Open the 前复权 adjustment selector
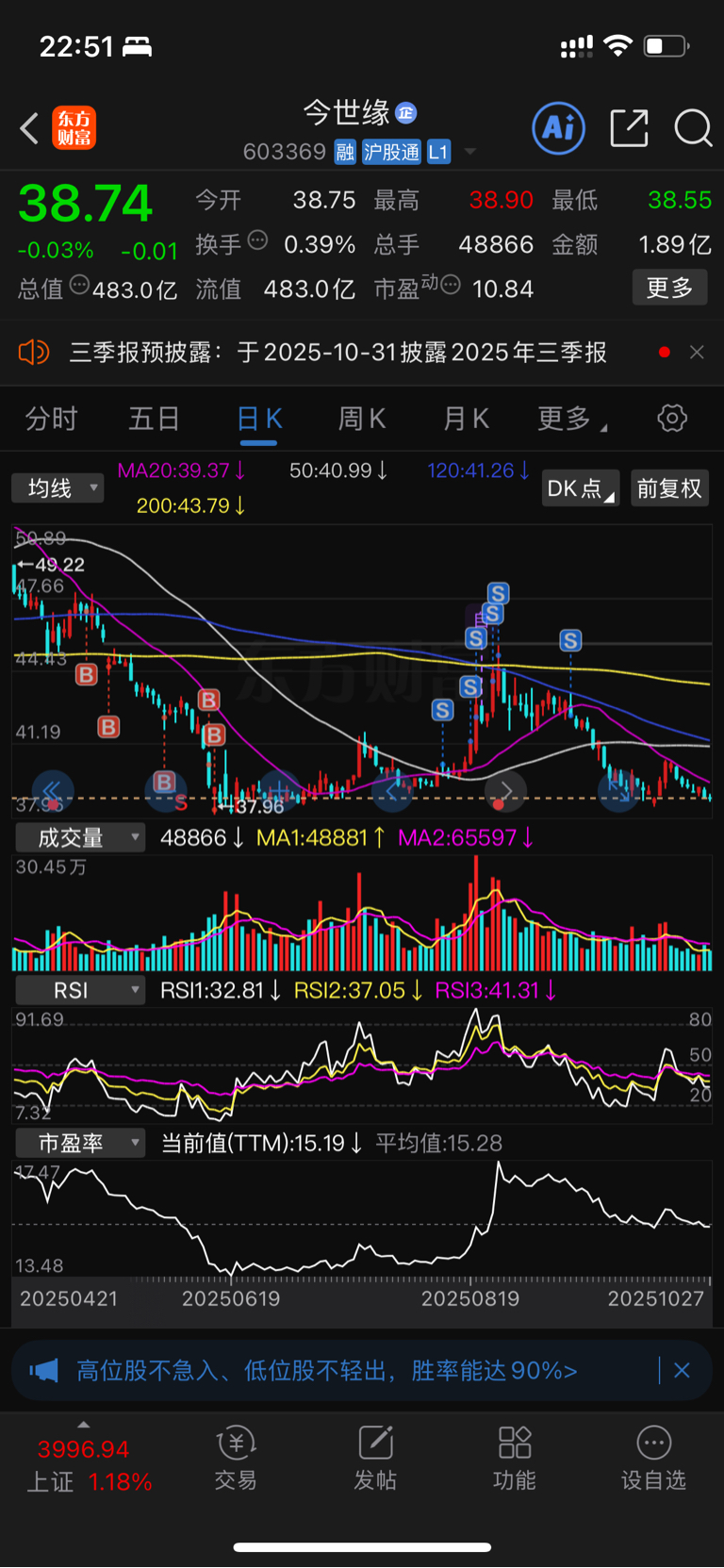724x1568 pixels. click(669, 487)
